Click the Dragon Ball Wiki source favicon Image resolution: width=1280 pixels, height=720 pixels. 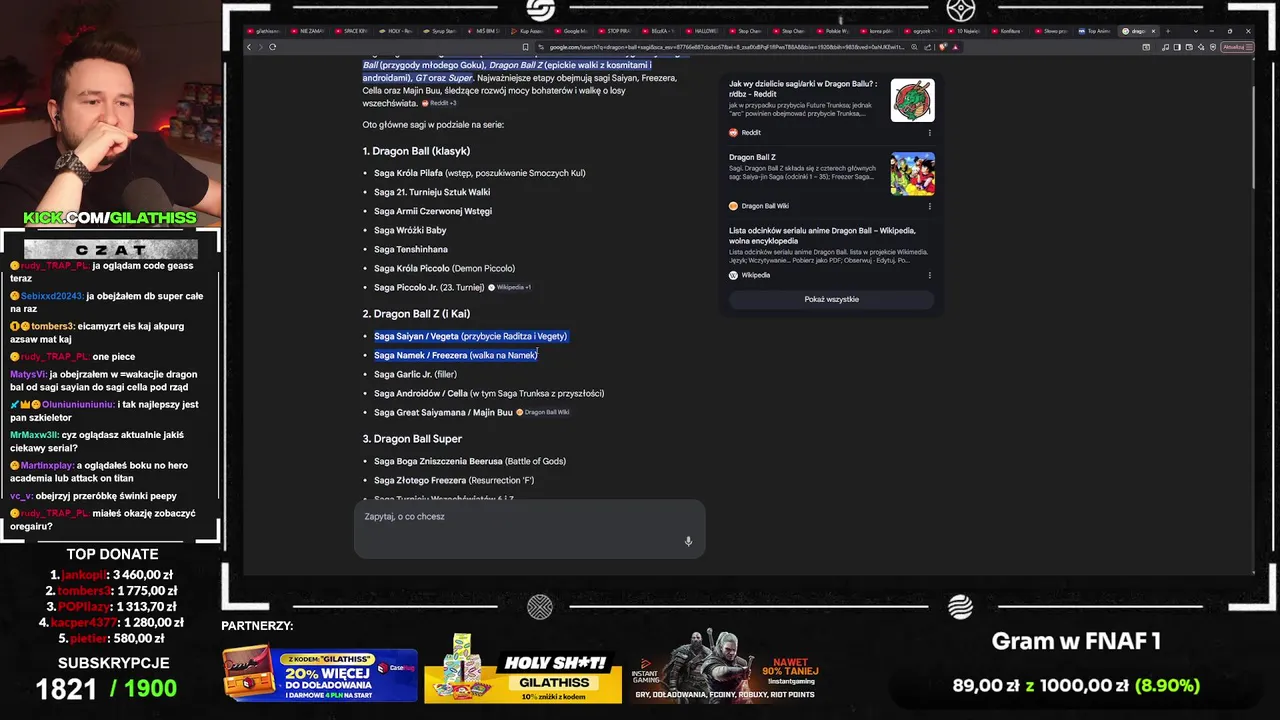pyautogui.click(x=733, y=206)
